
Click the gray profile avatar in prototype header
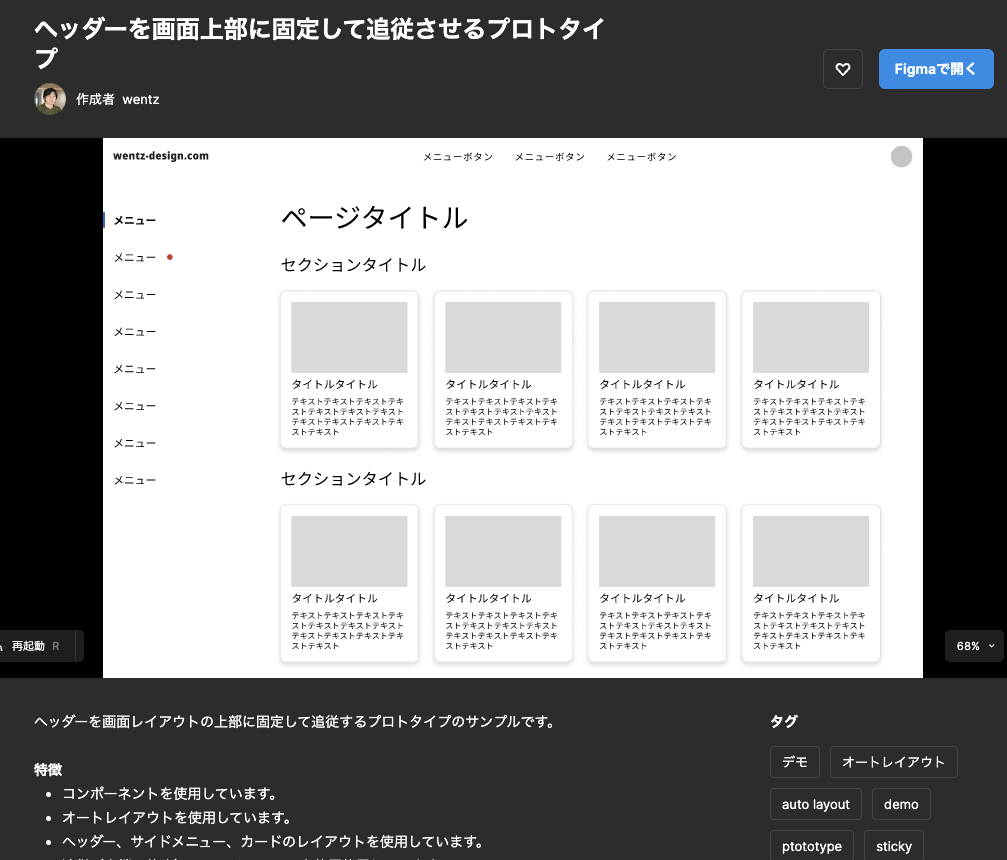(x=900, y=156)
